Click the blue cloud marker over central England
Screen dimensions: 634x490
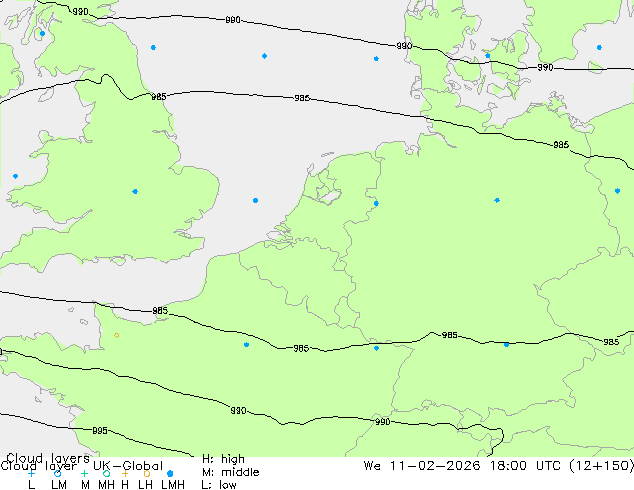(135, 191)
